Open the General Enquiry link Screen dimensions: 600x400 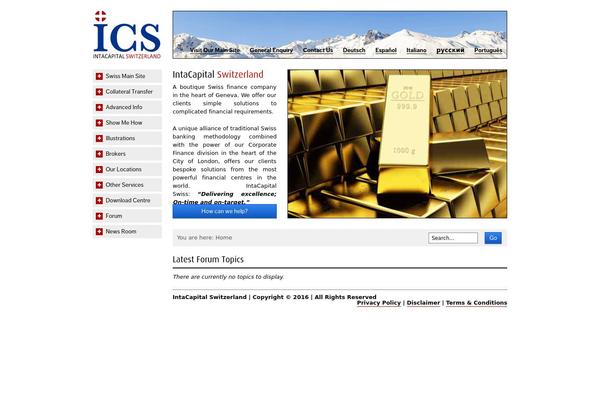click(x=271, y=50)
